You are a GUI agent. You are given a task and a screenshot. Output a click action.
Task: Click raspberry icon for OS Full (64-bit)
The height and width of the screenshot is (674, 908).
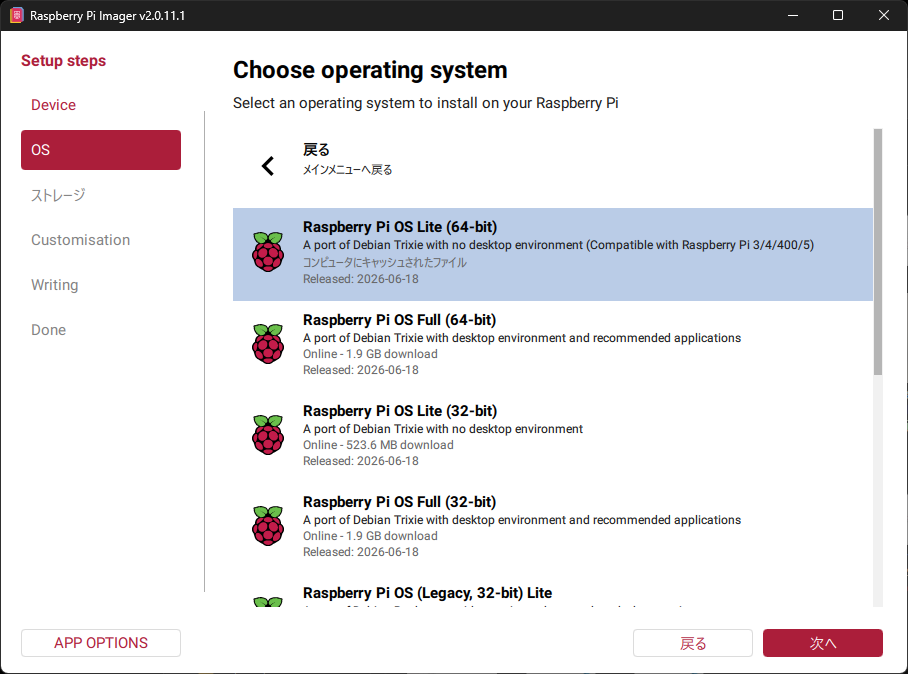[x=268, y=344]
